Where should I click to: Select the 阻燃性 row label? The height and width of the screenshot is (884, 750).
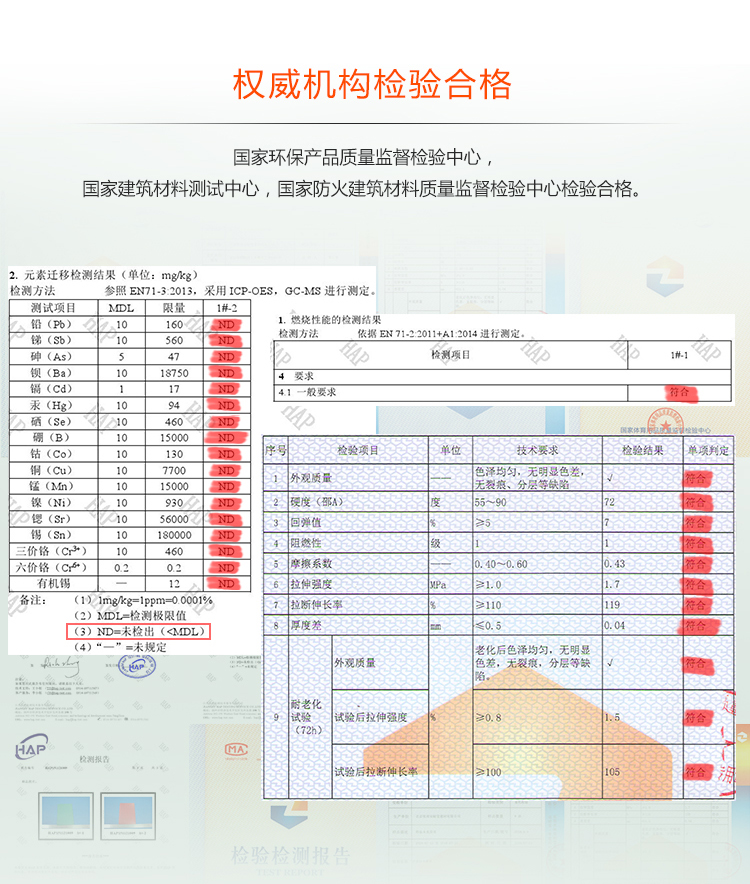306,543
